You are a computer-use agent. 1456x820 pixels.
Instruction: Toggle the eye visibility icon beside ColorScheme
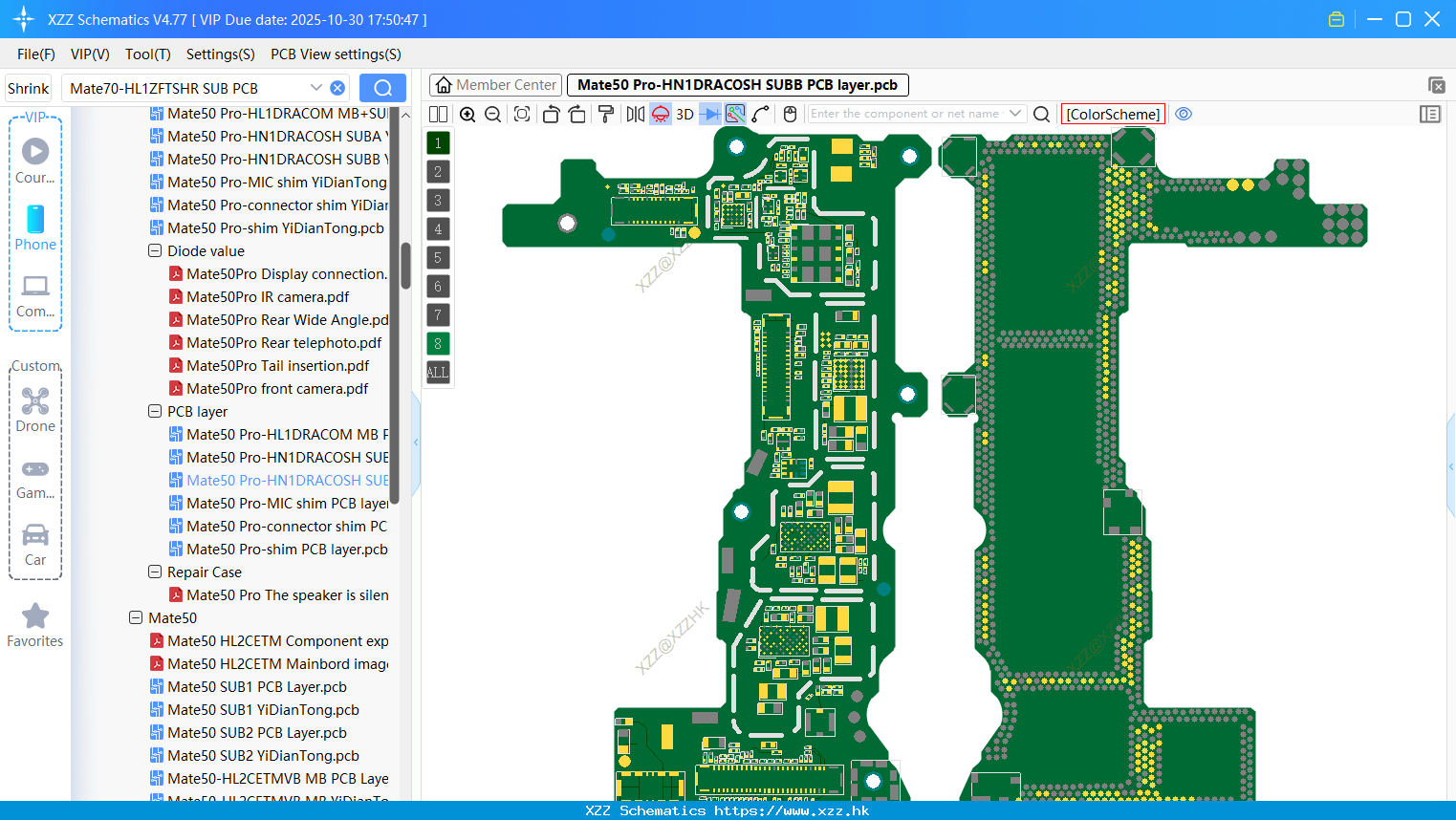point(1184,114)
